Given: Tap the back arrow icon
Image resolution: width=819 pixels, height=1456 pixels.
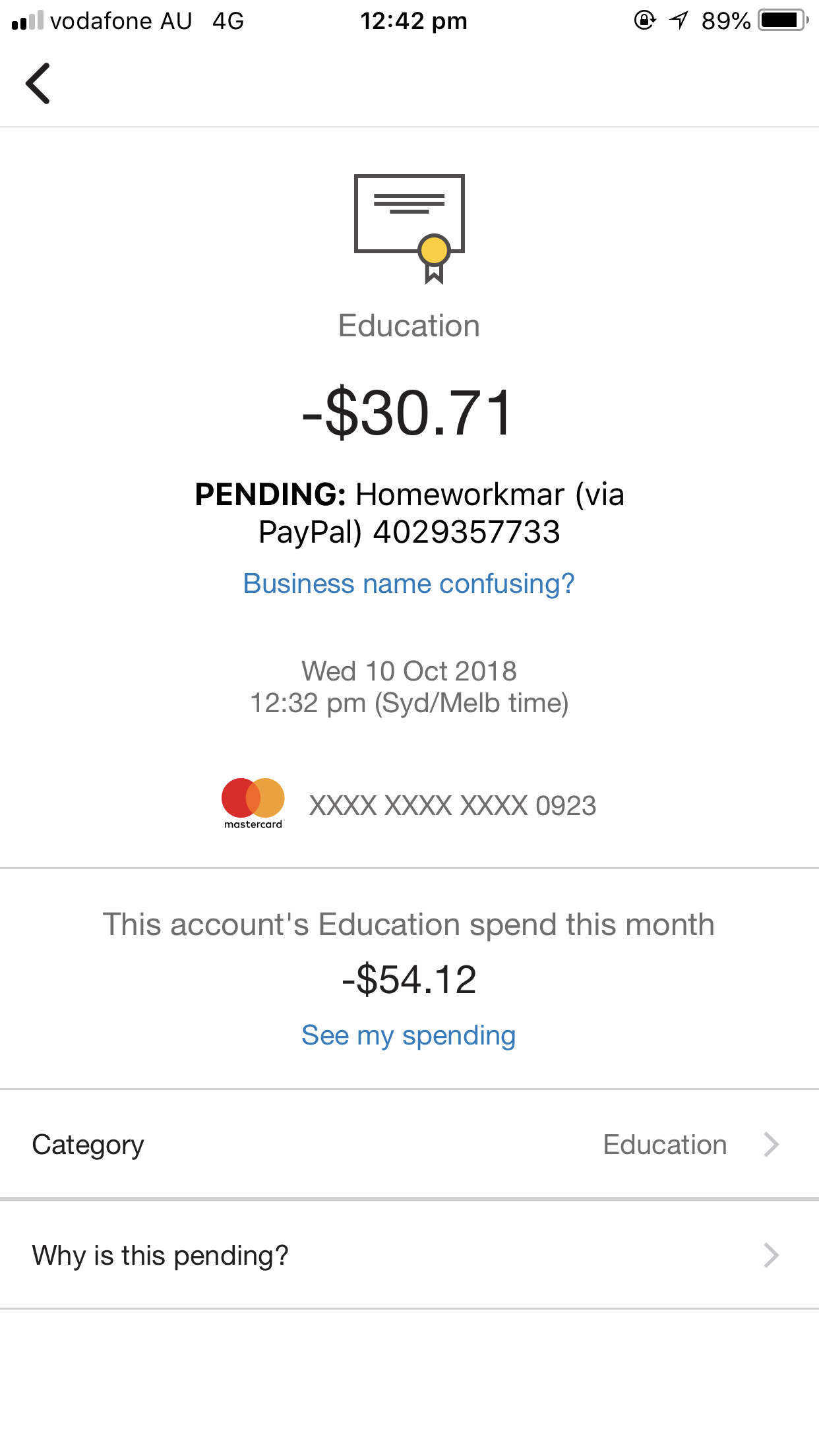Looking at the screenshot, I should click(38, 83).
